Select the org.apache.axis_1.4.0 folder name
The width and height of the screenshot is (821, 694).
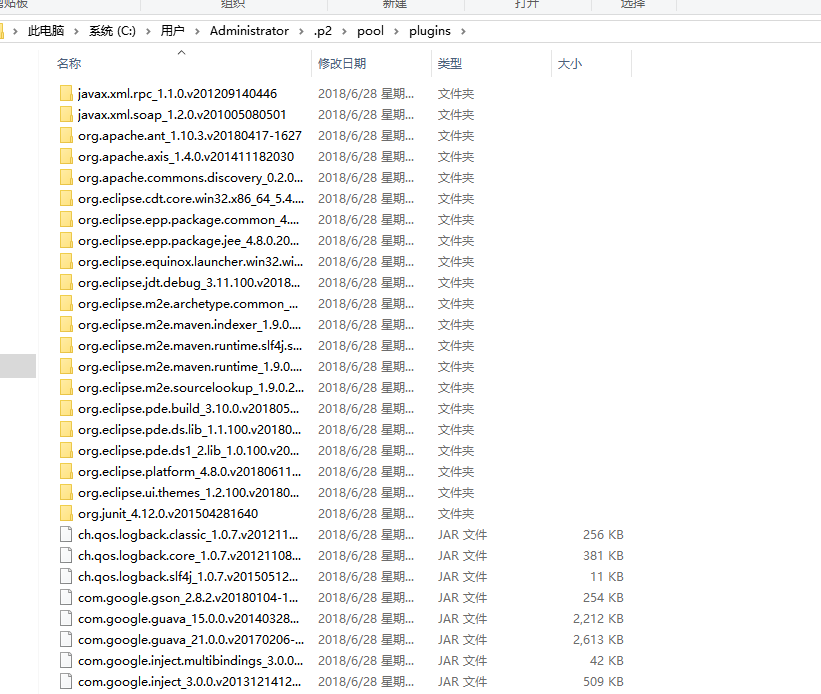point(185,157)
